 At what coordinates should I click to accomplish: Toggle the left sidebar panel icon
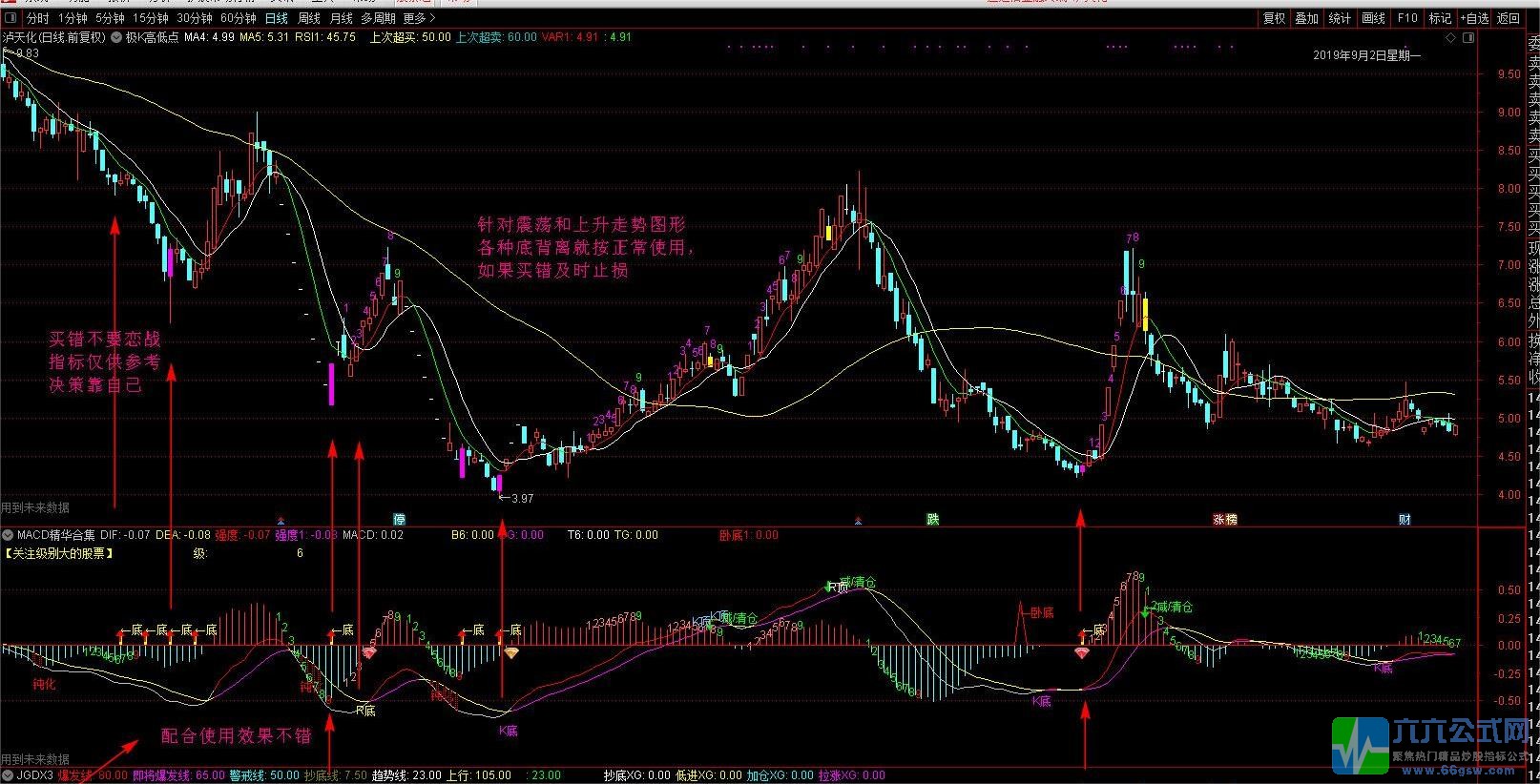[x=11, y=18]
